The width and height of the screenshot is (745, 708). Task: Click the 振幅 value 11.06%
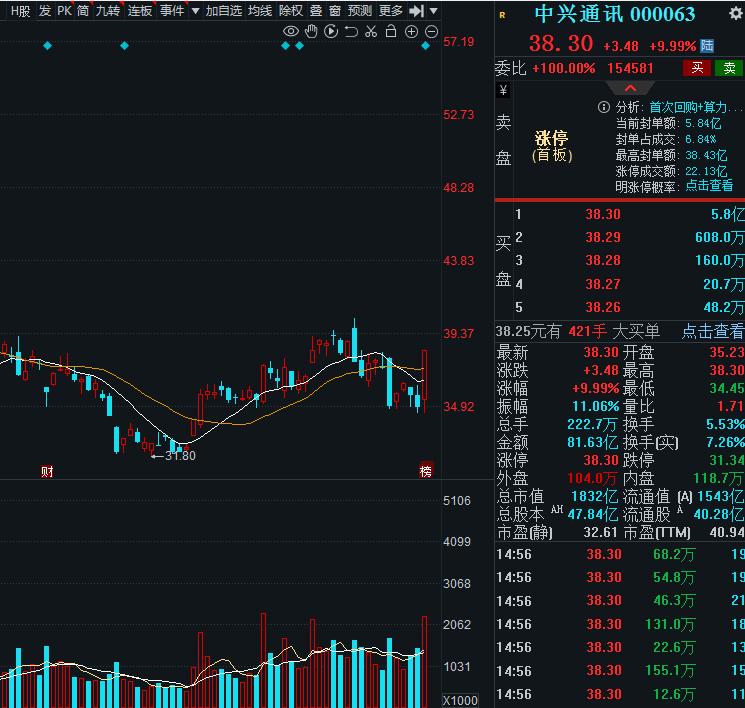[x=596, y=406]
